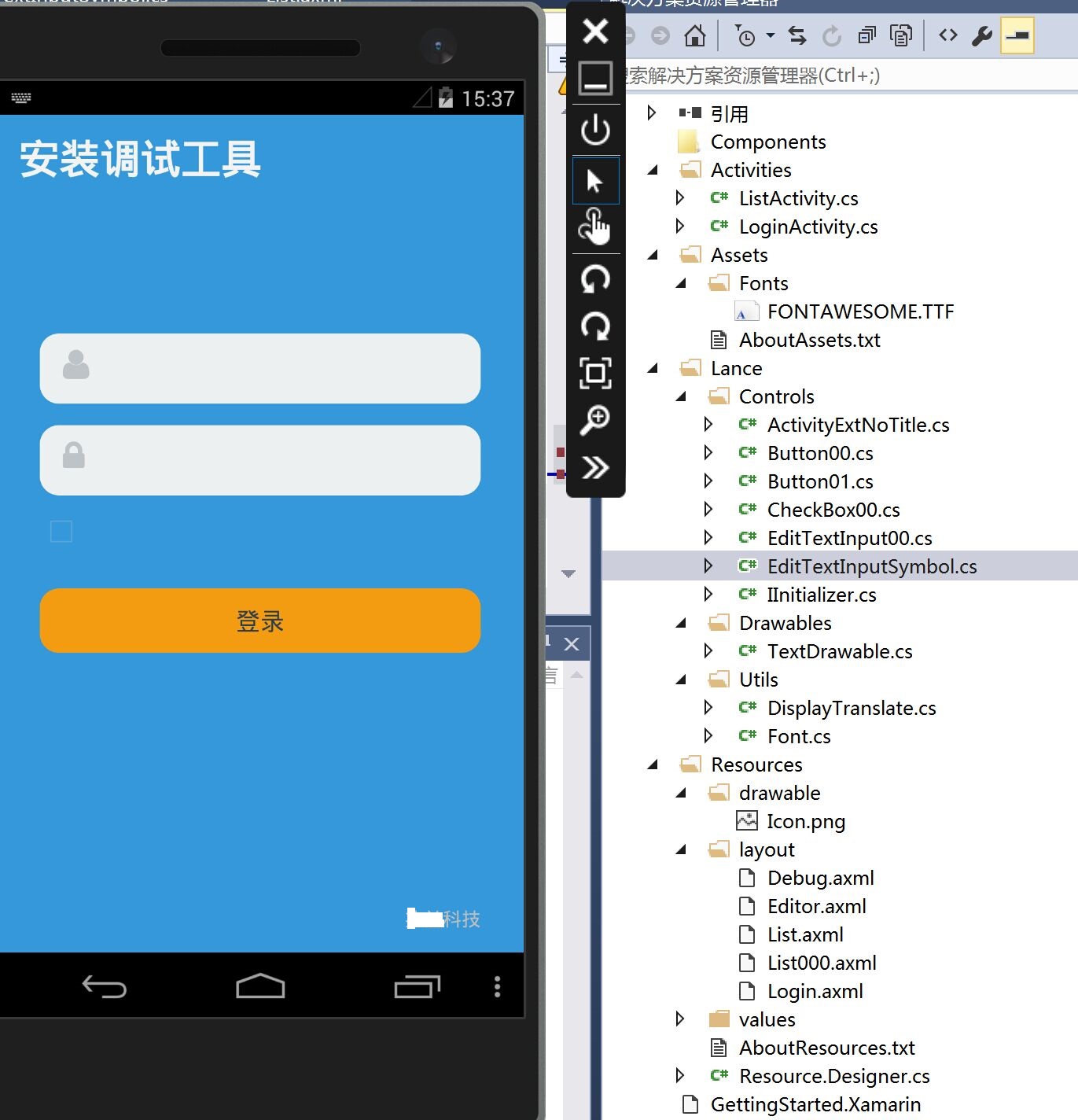The height and width of the screenshot is (1120, 1078).
Task: Tap the Android home navigation button
Action: point(260,986)
